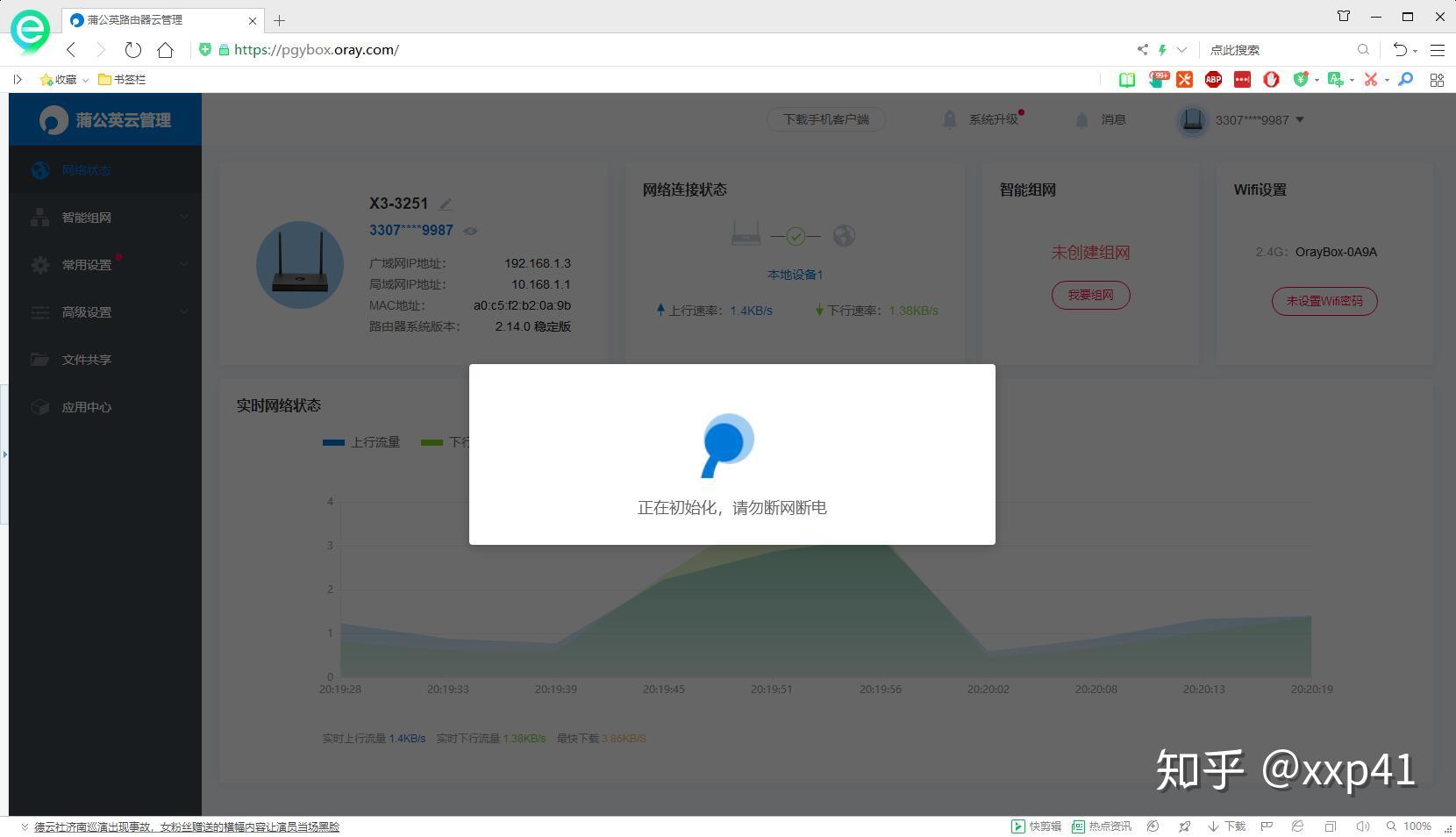Image resolution: width=1456 pixels, height=837 pixels.
Task: Click the sidebar toggle arrow in bookmarks bar
Action: [x=18, y=80]
